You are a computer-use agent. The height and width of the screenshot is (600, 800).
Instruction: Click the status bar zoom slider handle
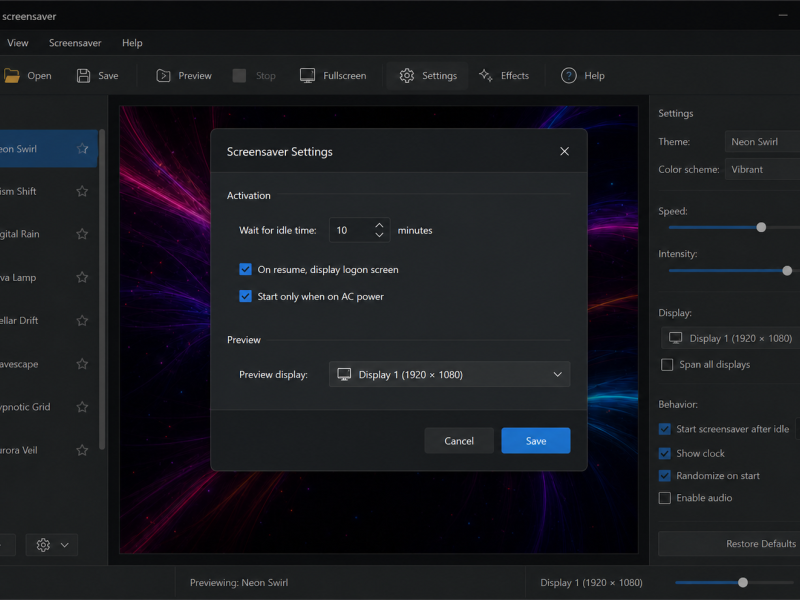tap(743, 583)
